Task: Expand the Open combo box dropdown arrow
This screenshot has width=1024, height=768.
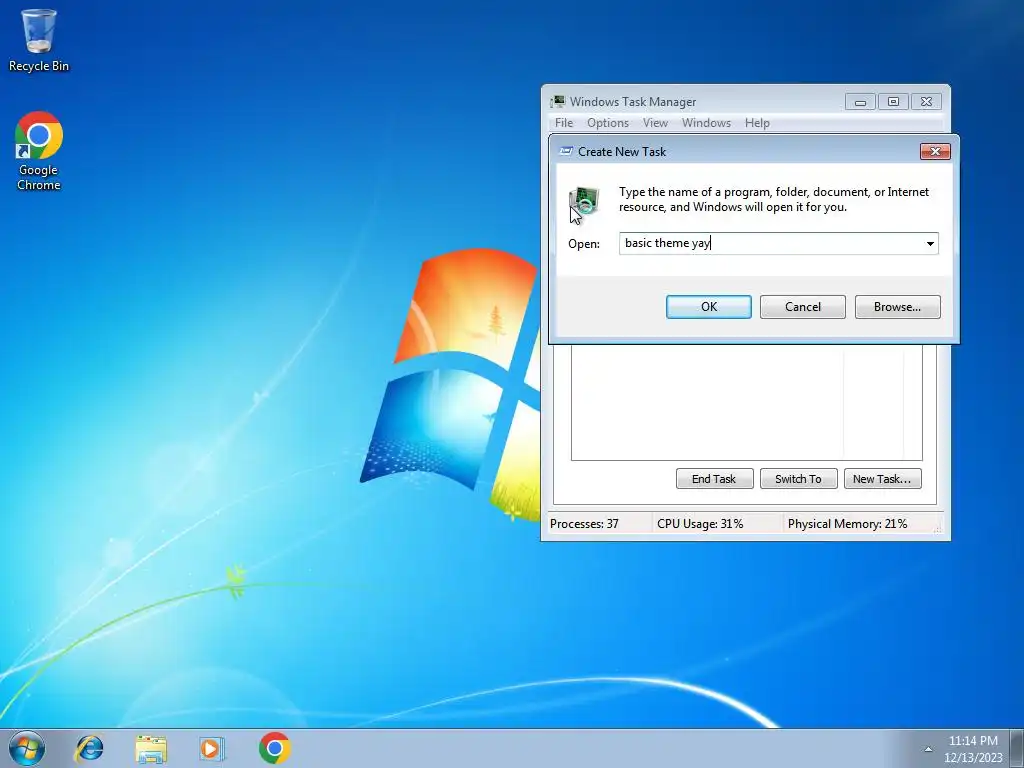Action: tap(930, 244)
